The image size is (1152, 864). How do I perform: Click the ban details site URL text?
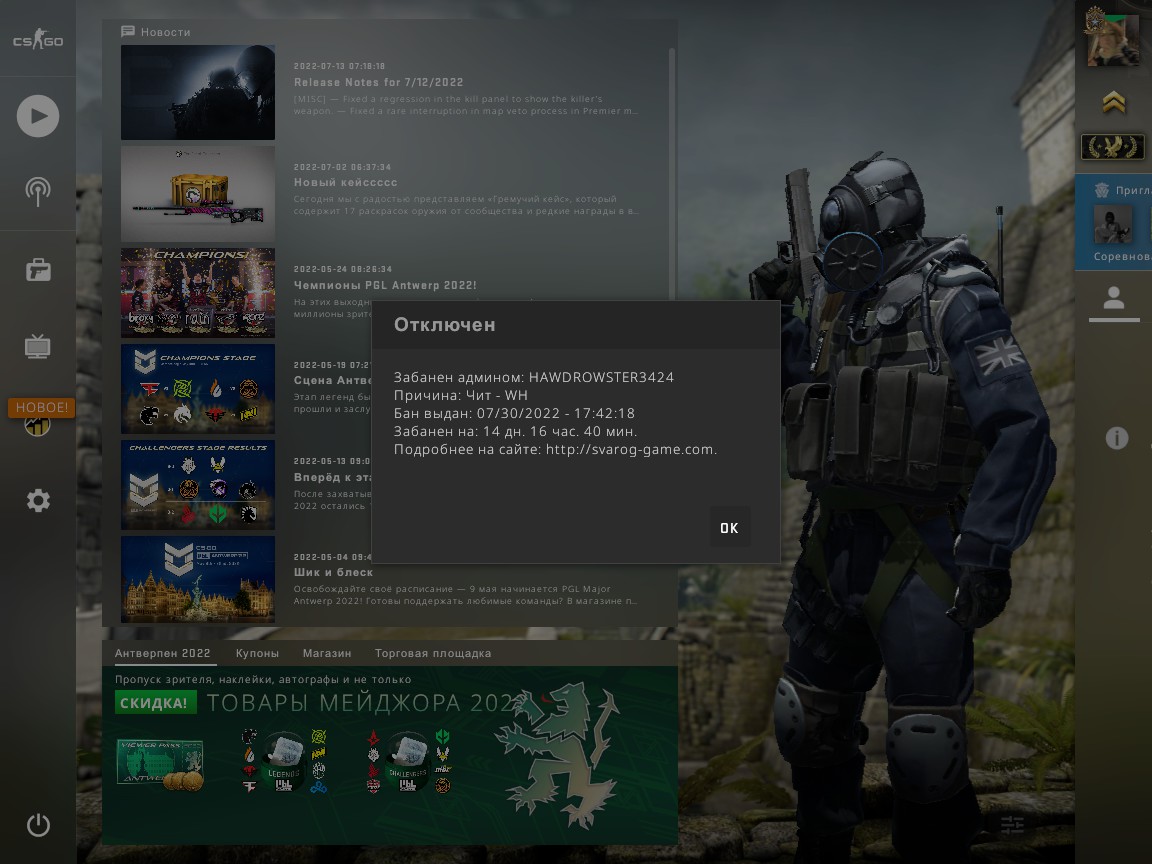(630, 449)
